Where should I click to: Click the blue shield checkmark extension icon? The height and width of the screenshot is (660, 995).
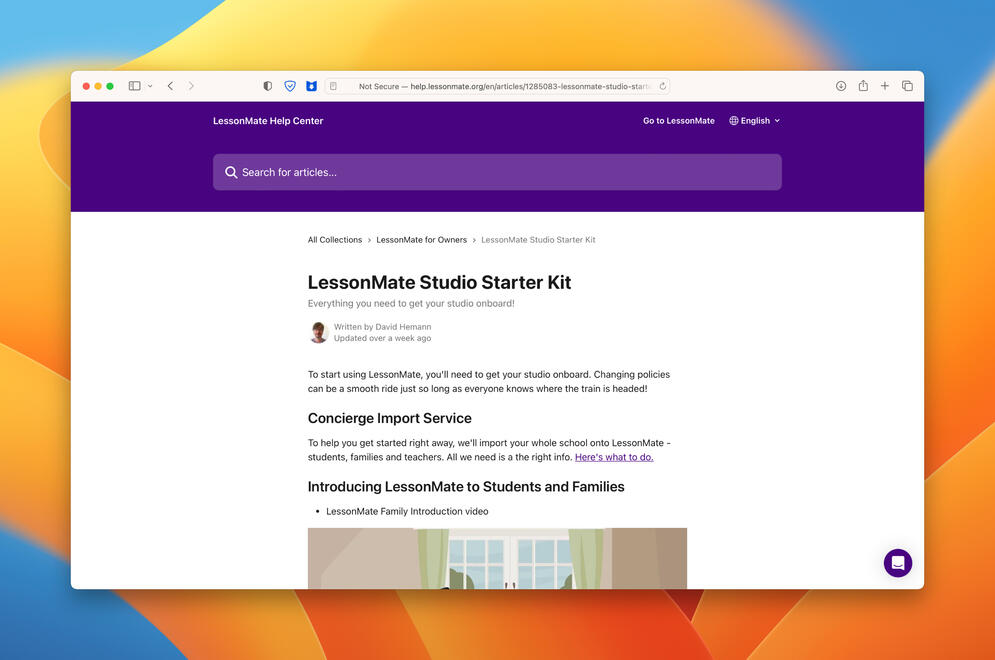click(x=290, y=86)
